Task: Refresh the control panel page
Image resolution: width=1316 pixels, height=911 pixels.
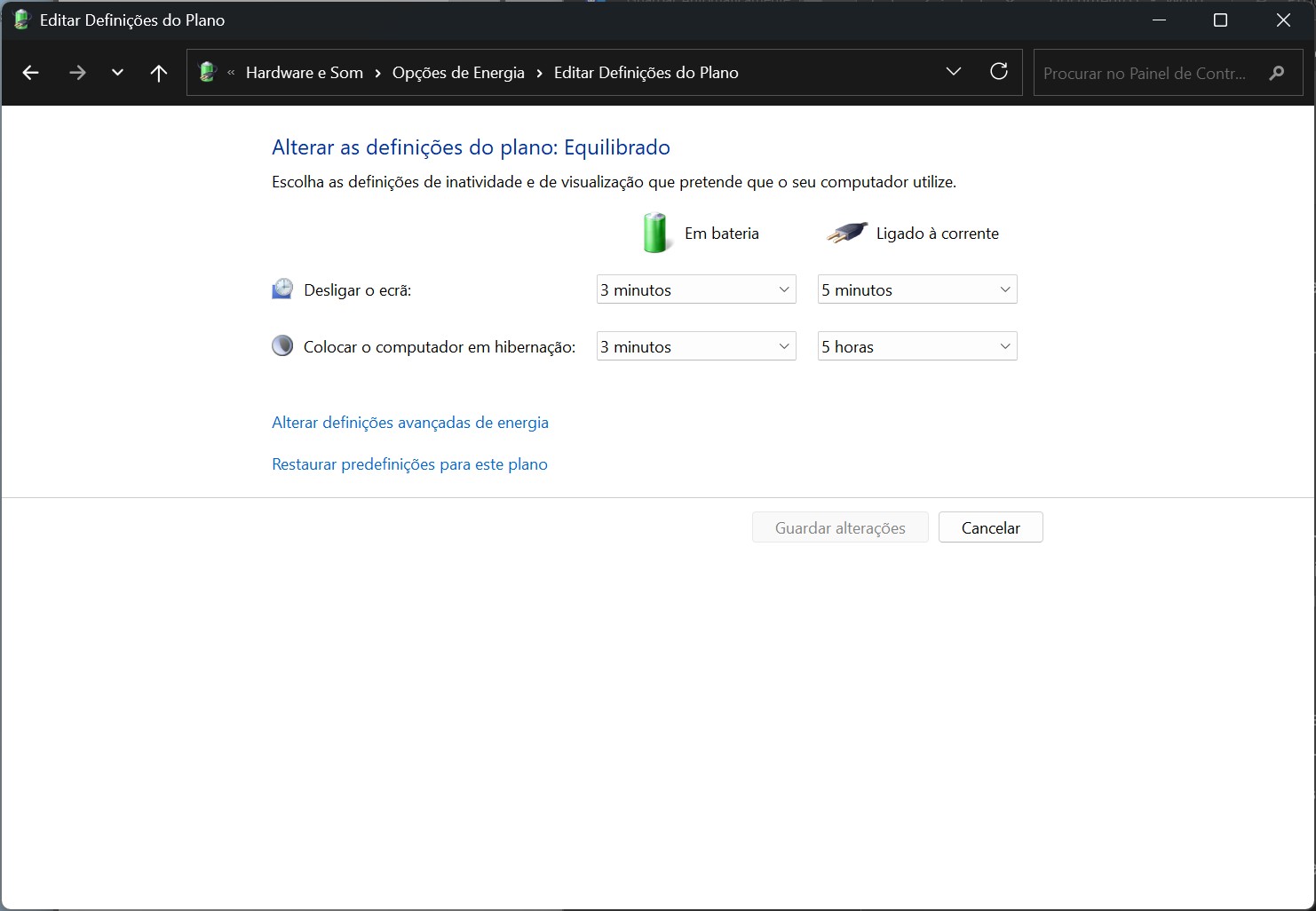Action: click(x=999, y=72)
